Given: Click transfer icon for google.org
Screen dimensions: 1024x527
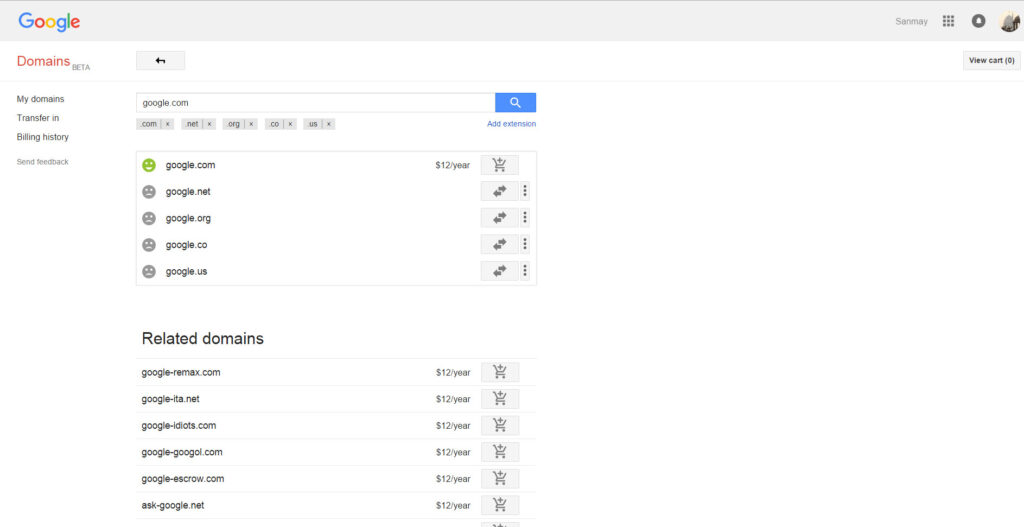Looking at the screenshot, I should 500,218.
